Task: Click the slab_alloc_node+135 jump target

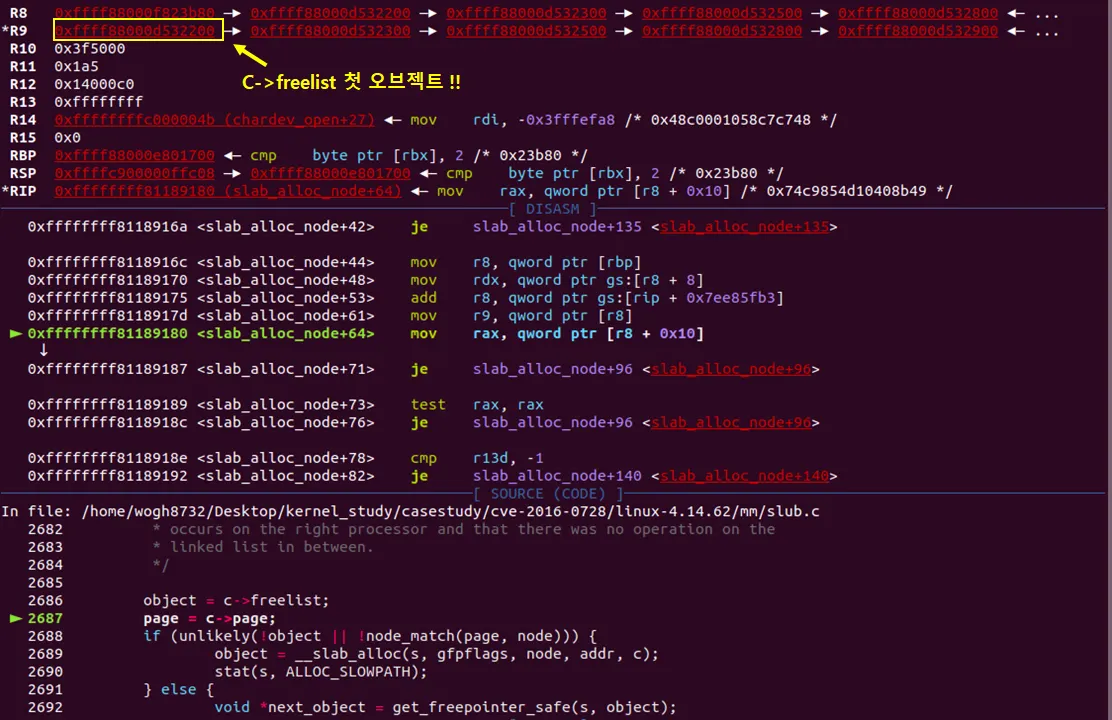Action: point(744,226)
